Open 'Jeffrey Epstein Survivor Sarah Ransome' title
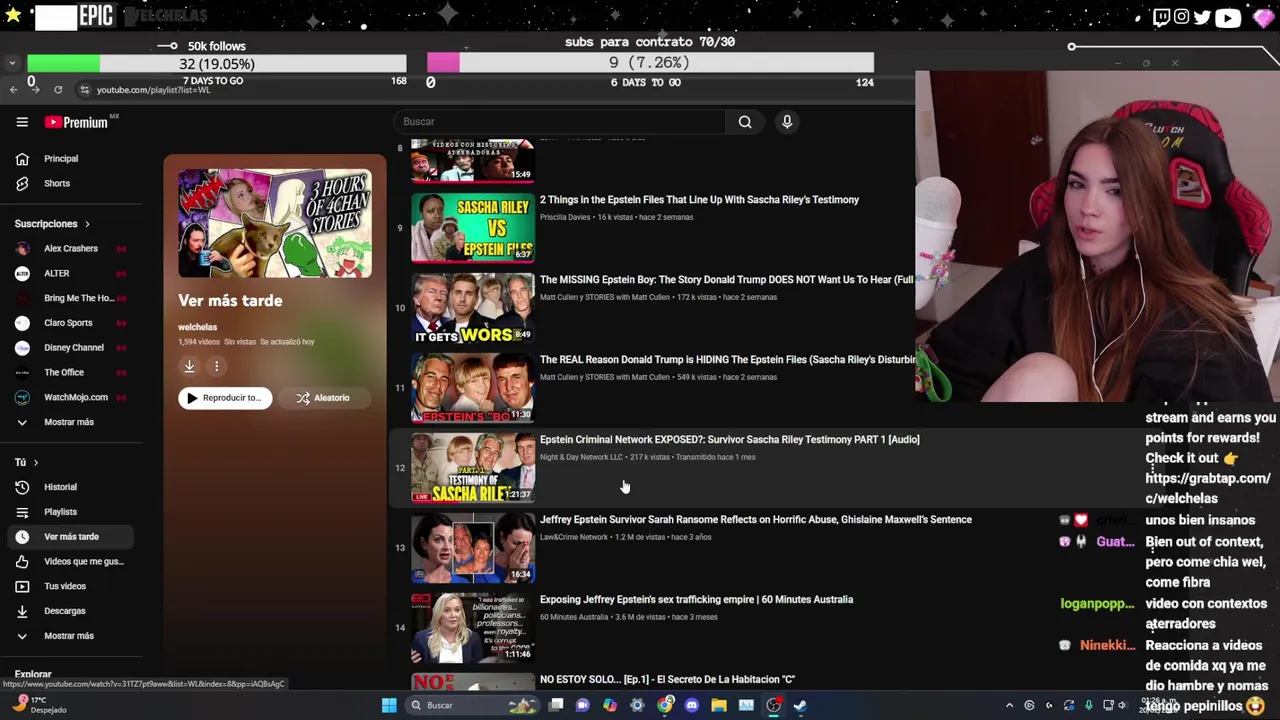Image resolution: width=1280 pixels, height=720 pixels. [x=756, y=520]
